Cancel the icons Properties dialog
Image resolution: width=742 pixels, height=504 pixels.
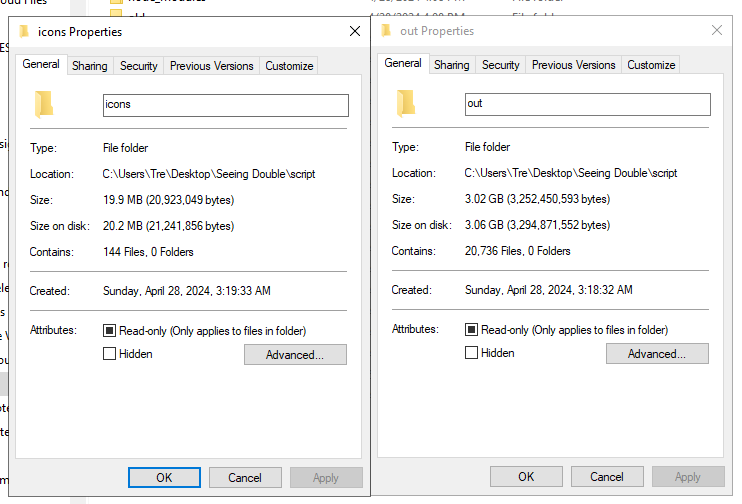coord(245,477)
